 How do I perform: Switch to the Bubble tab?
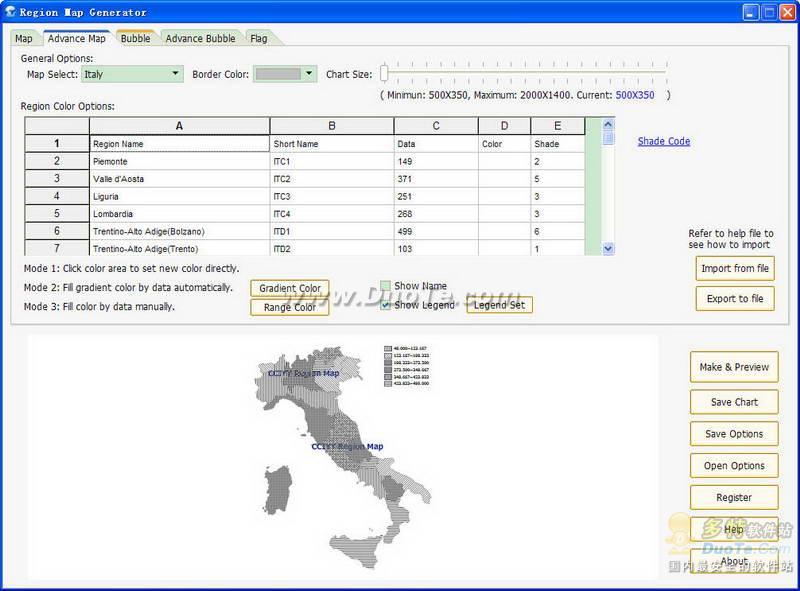(135, 38)
